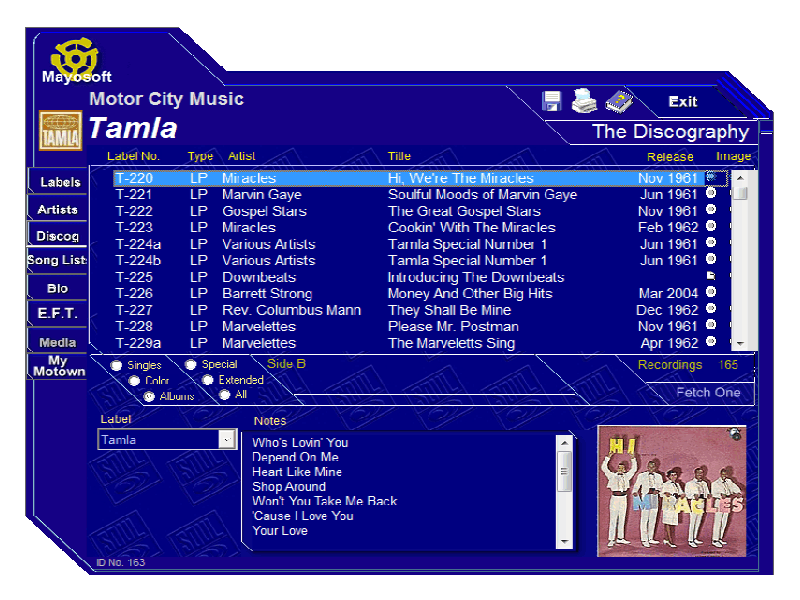Sort by Label No. column header

tap(133, 156)
